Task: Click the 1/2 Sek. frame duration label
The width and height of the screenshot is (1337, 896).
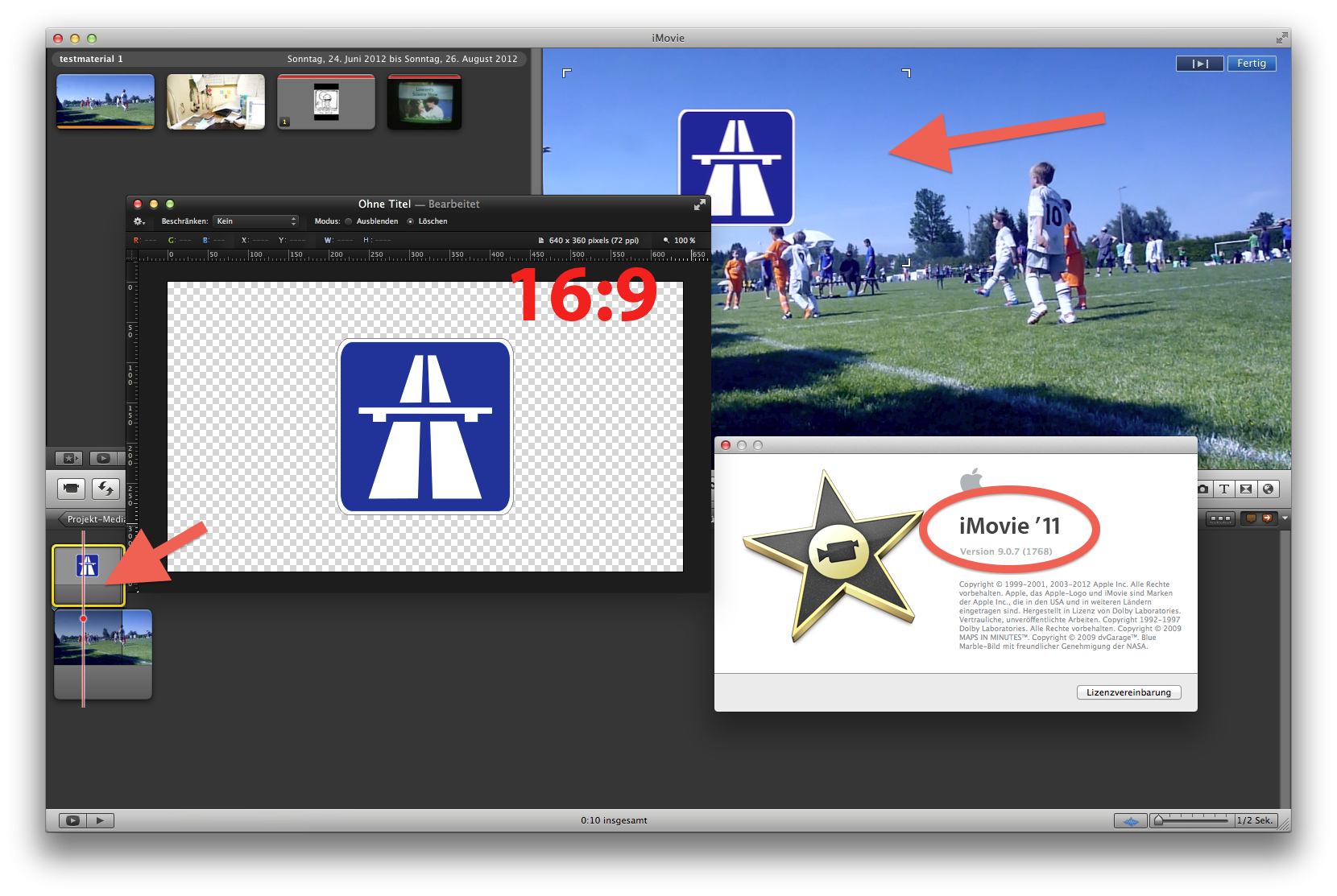Action: coord(1256,820)
